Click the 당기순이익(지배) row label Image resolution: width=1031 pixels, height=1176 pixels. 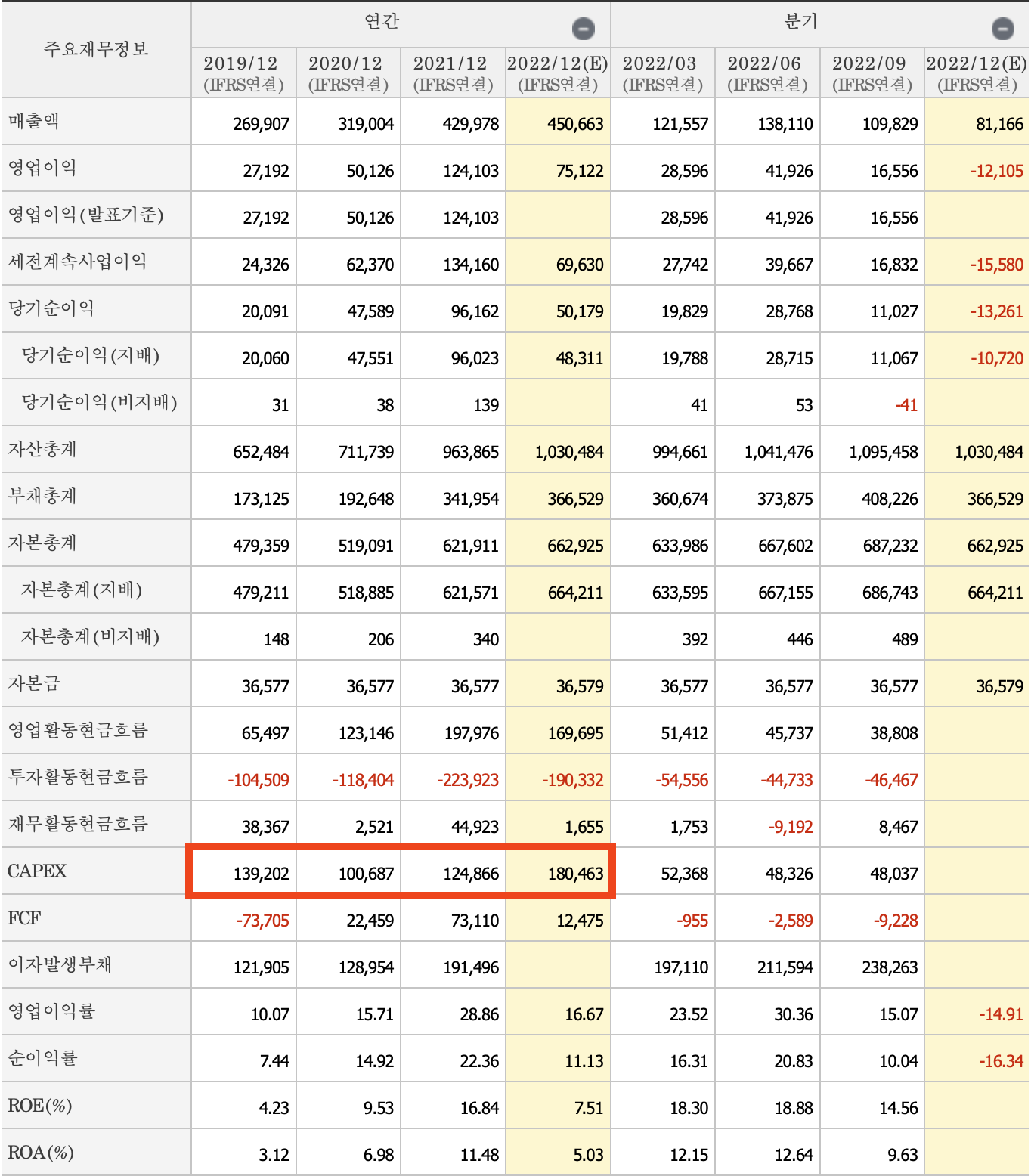point(91,355)
